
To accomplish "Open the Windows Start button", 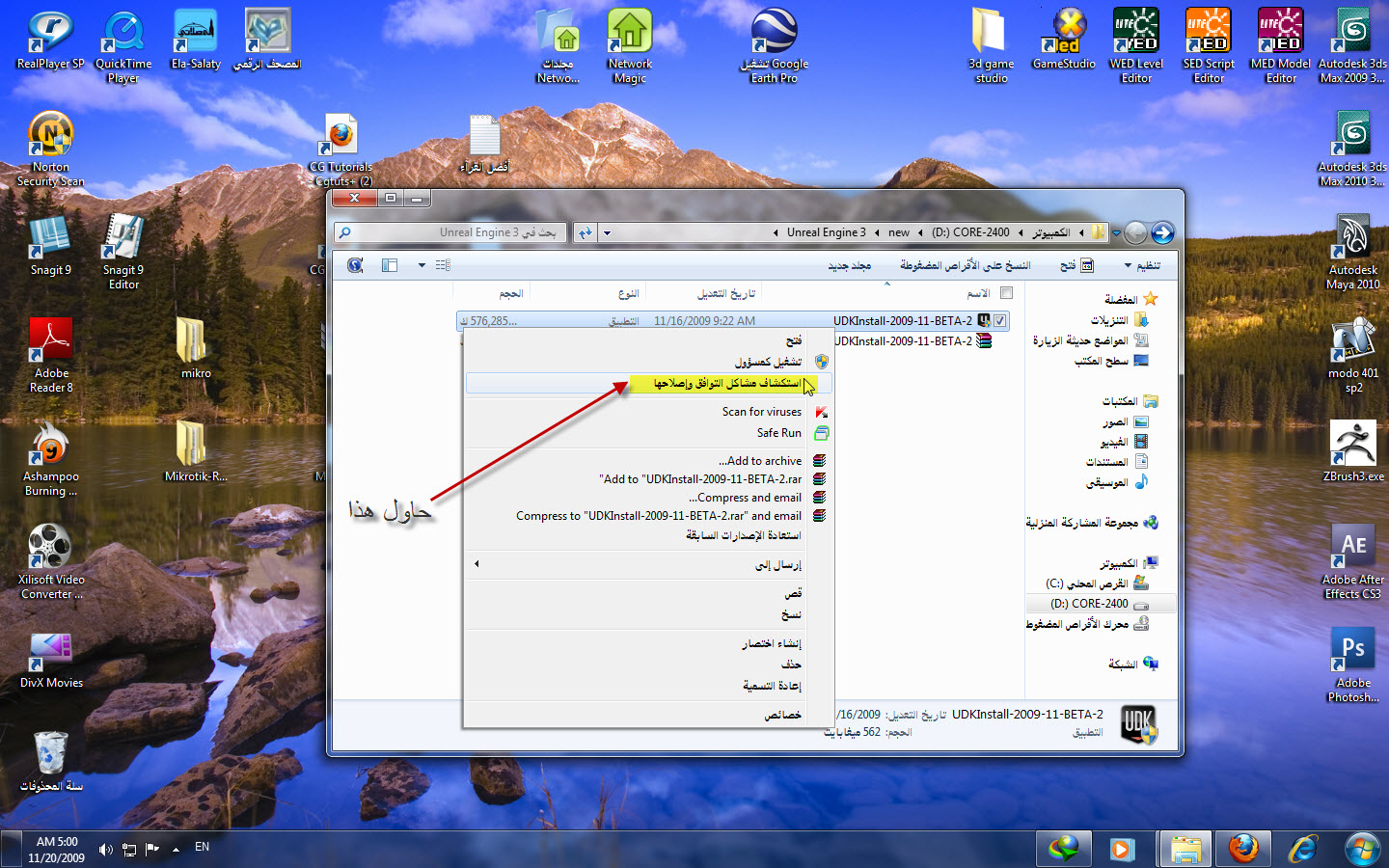I will point(1362,849).
